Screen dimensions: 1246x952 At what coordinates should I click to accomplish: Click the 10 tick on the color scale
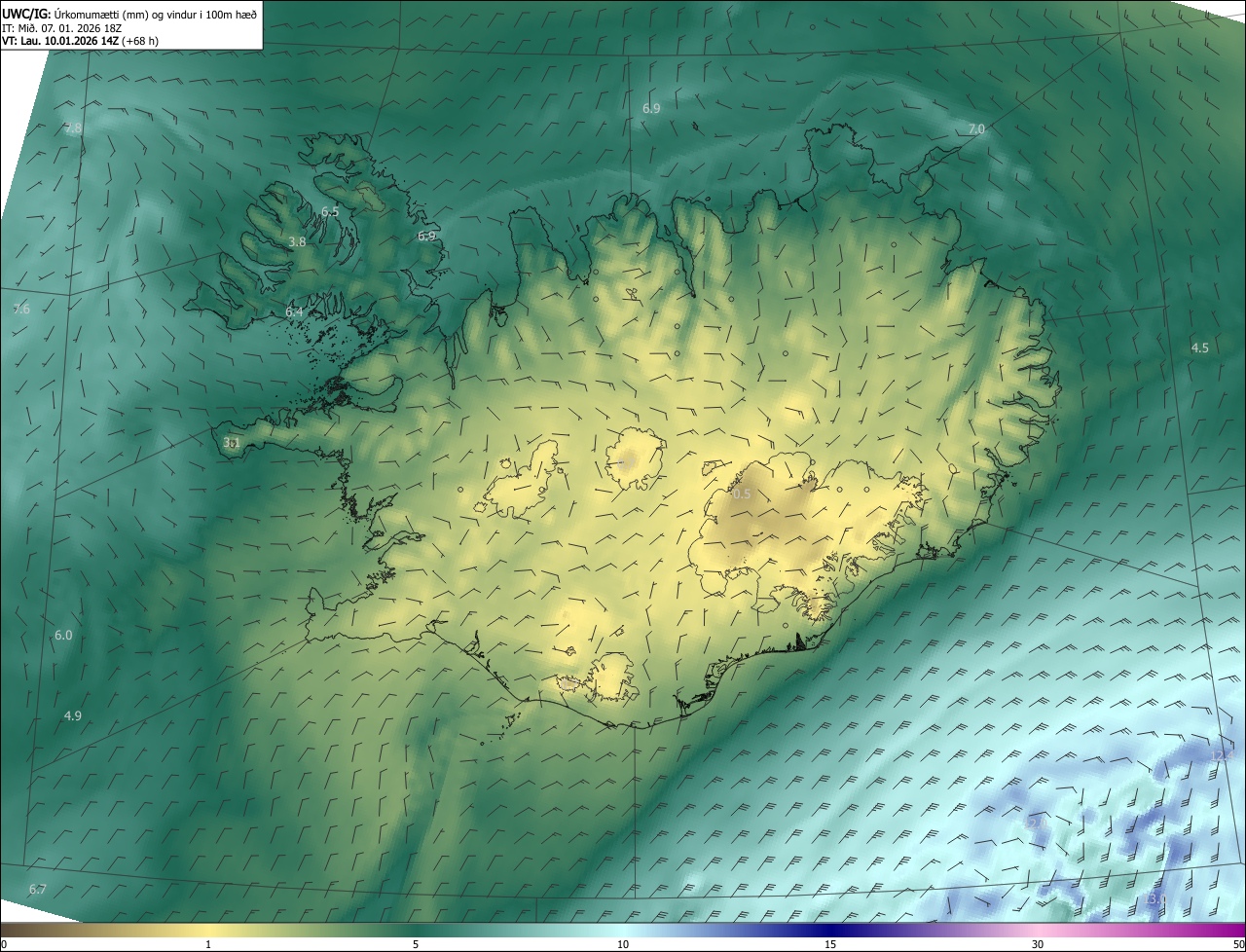623,944
